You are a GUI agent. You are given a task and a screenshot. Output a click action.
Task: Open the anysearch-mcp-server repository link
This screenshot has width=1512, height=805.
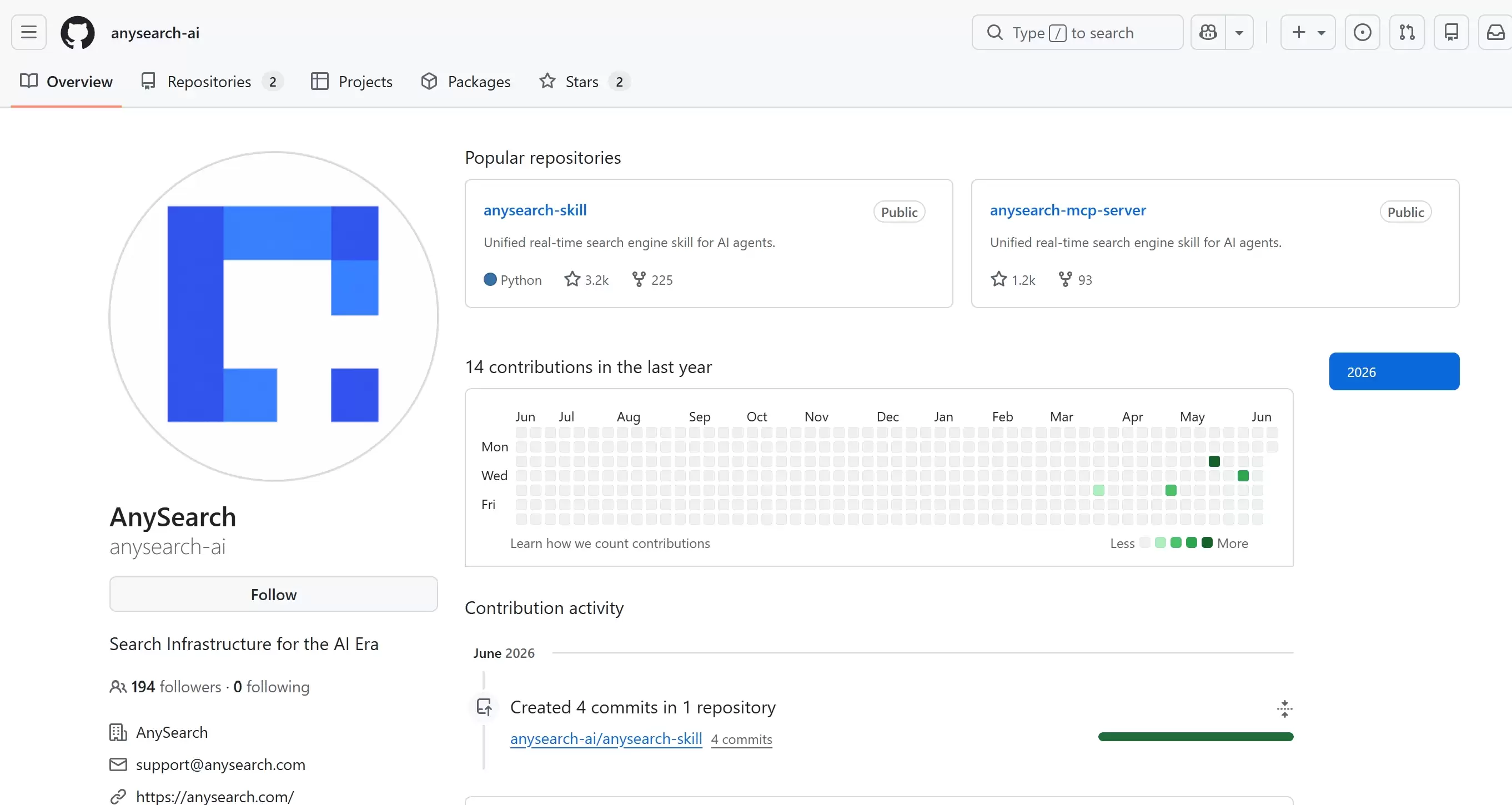pos(1068,210)
